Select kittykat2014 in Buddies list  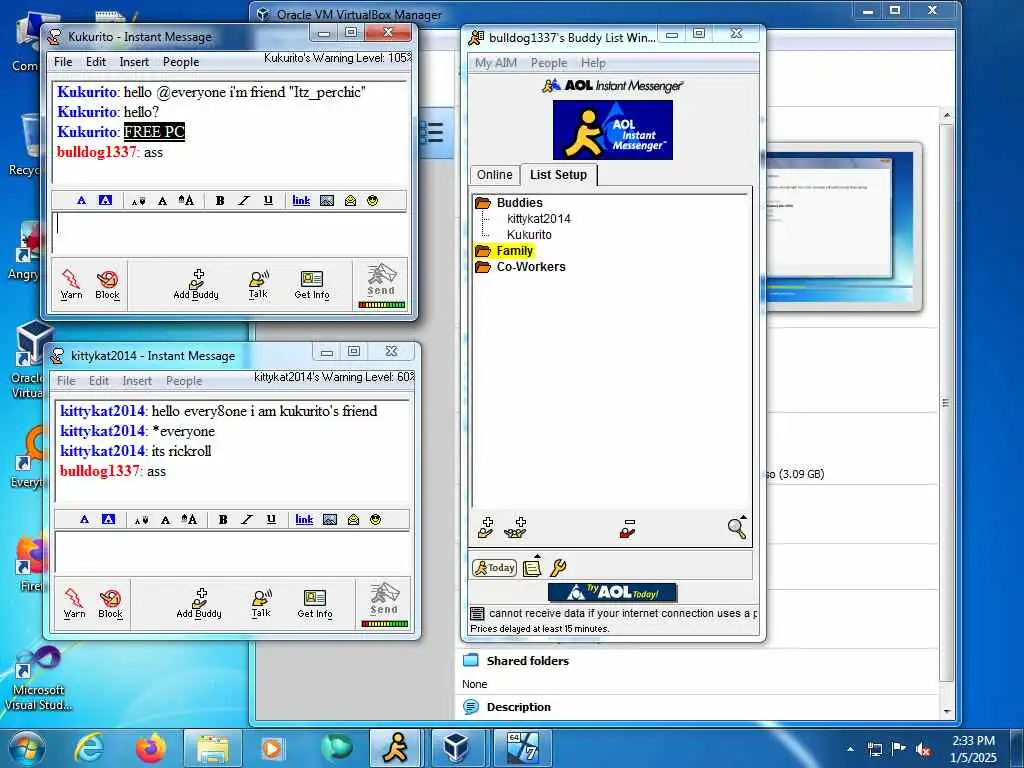pos(539,219)
